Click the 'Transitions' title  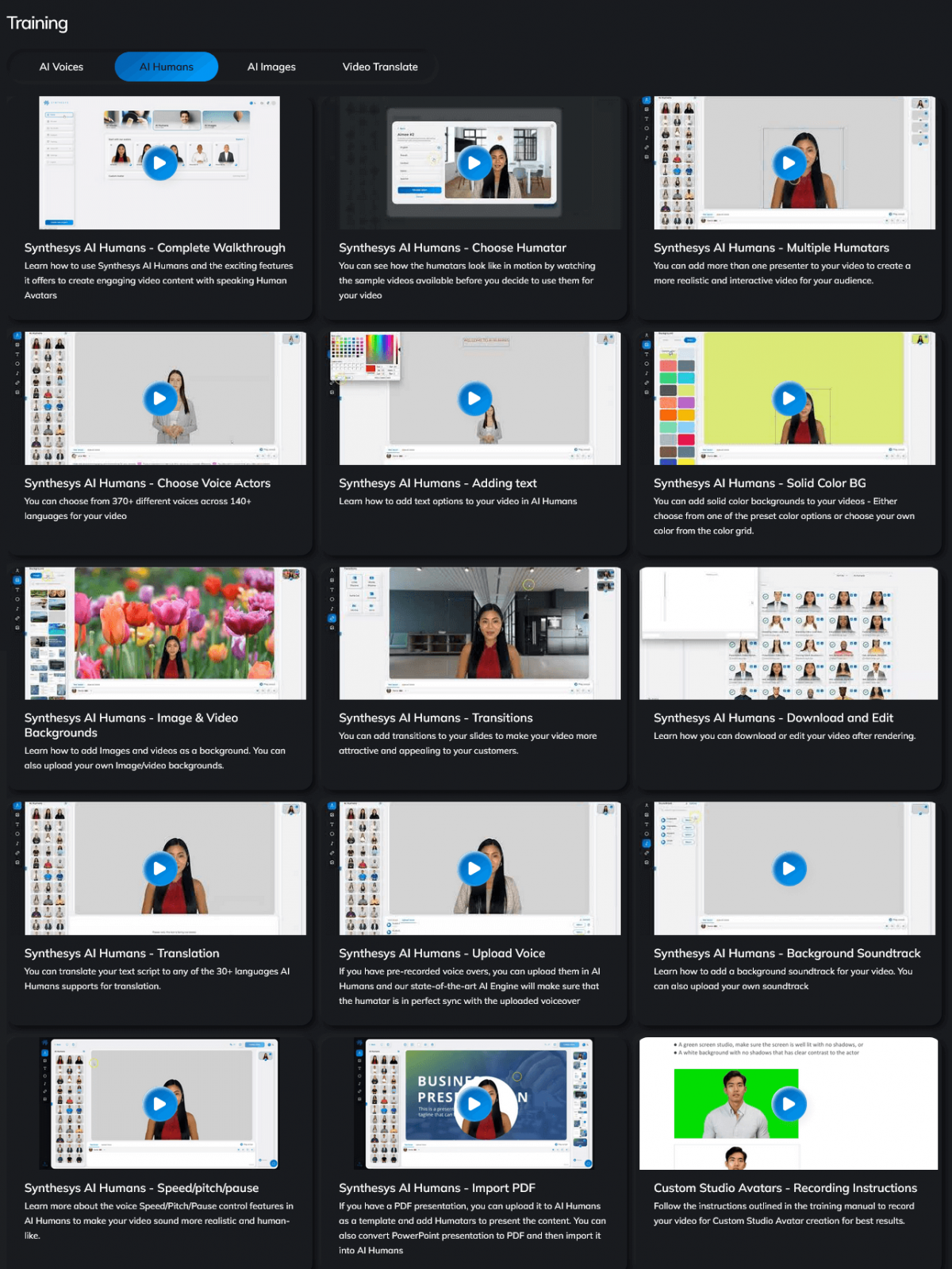point(436,717)
